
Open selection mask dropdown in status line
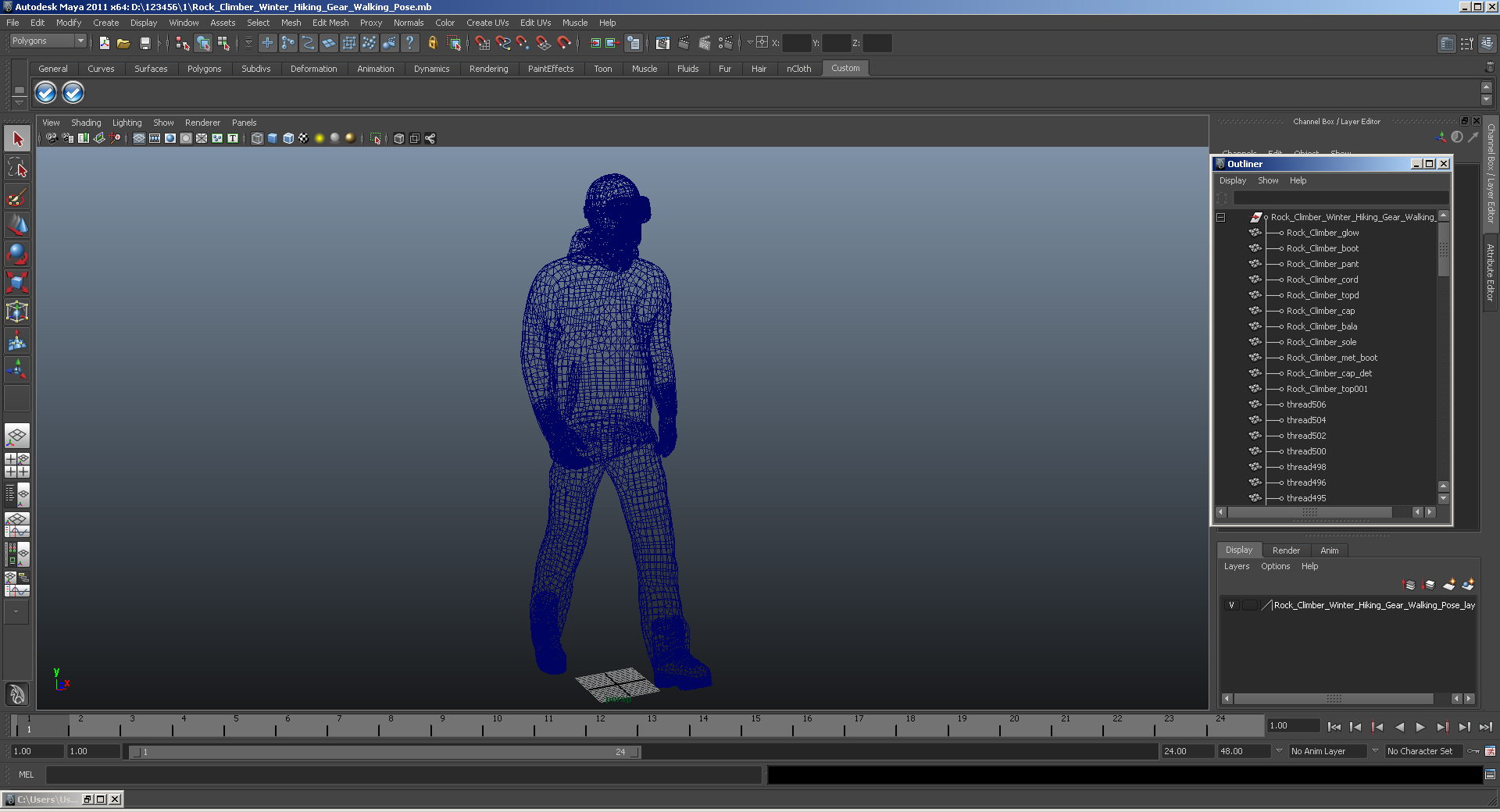(x=249, y=43)
